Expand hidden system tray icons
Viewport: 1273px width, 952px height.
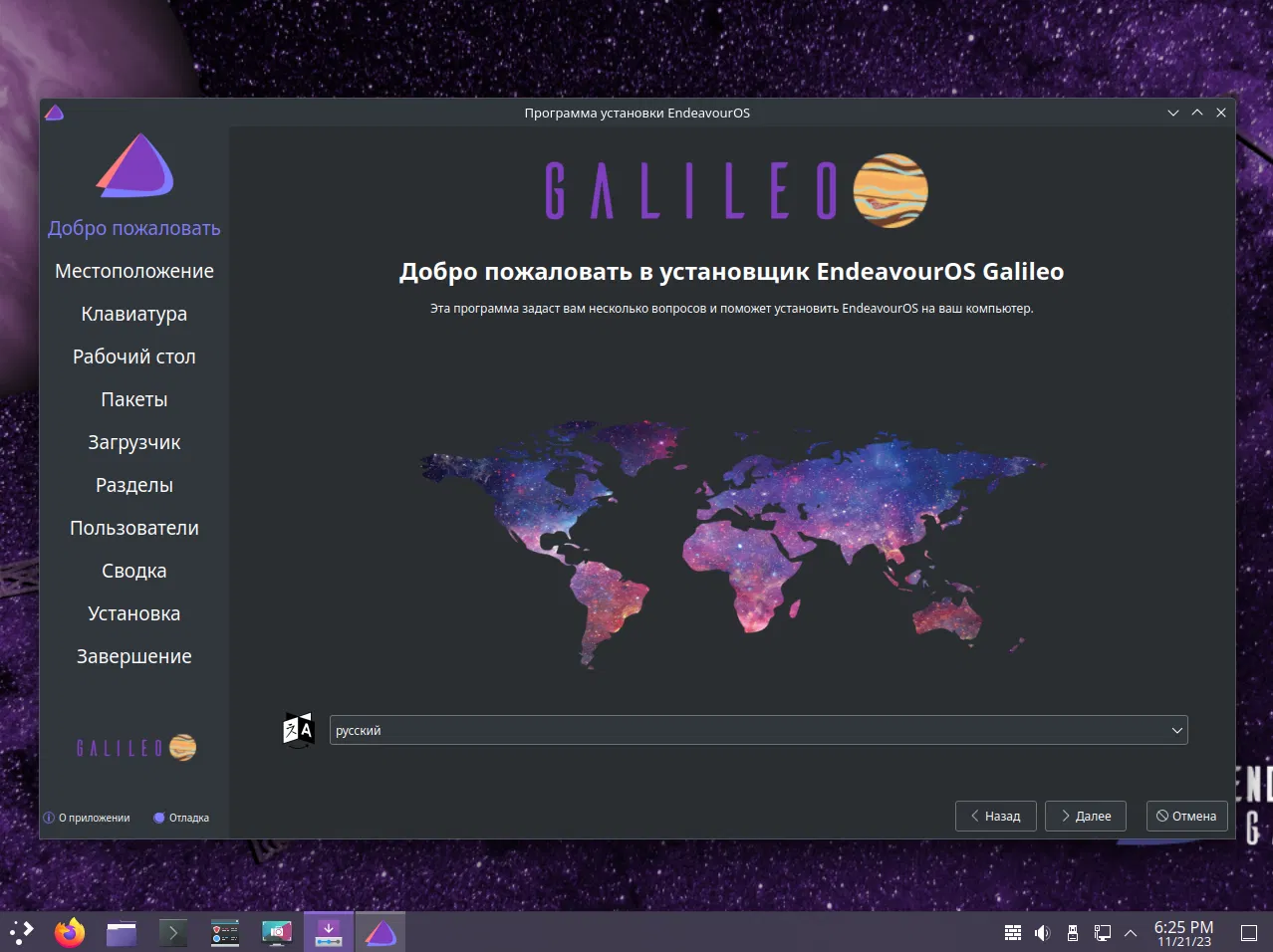pos(1131,933)
